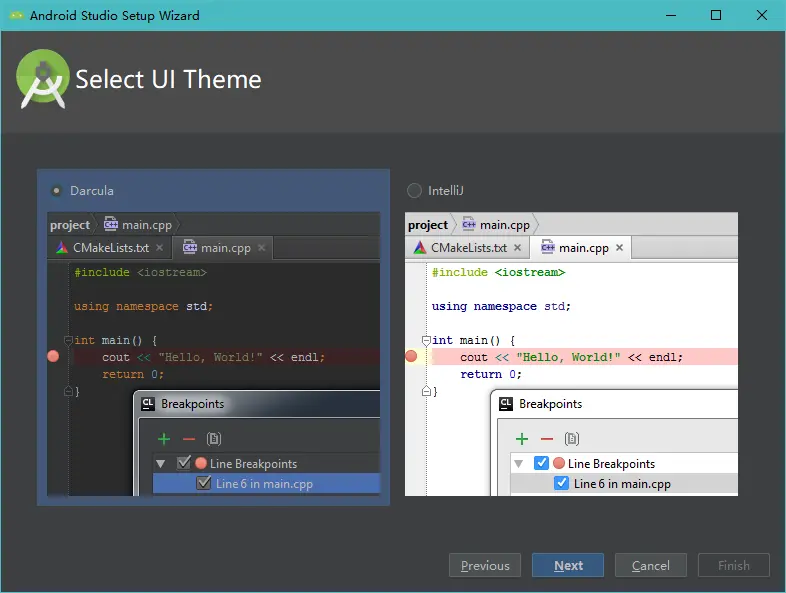Image resolution: width=786 pixels, height=593 pixels.
Task: Click the group-by icon in Darcula Breakpoints
Action: 214,439
